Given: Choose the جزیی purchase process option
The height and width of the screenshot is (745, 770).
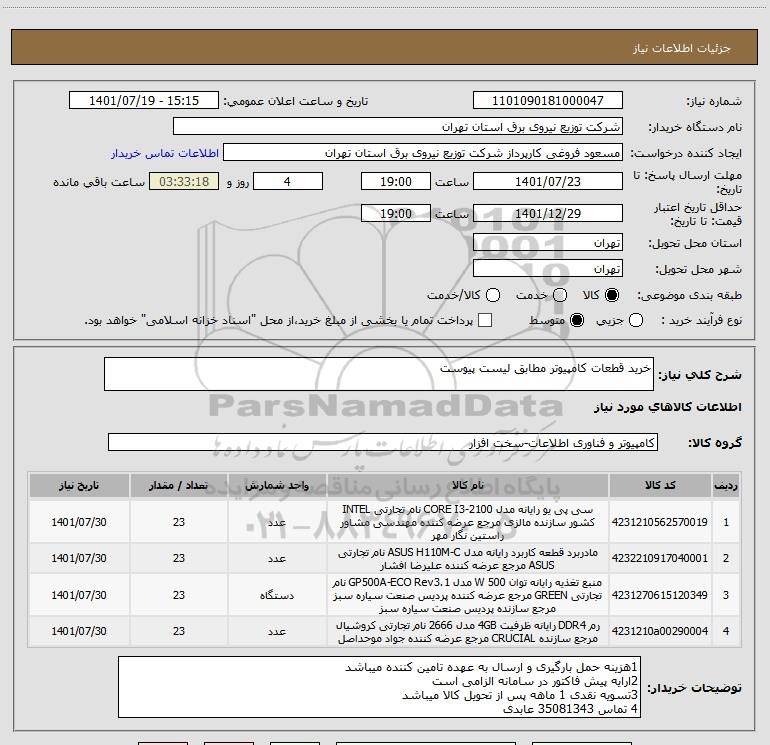Looking at the screenshot, I should click(x=635, y=320).
